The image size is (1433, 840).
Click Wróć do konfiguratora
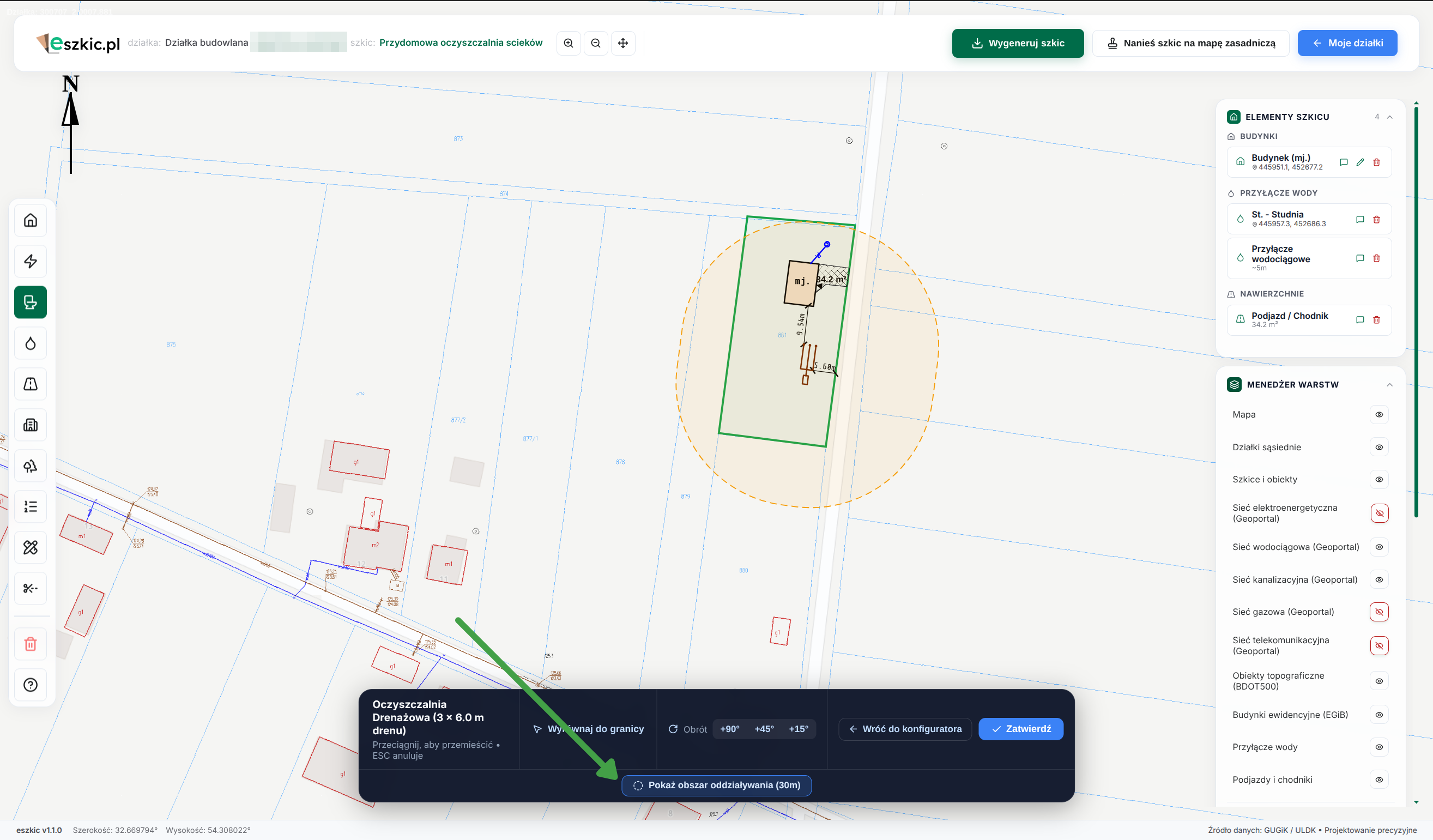pos(905,729)
